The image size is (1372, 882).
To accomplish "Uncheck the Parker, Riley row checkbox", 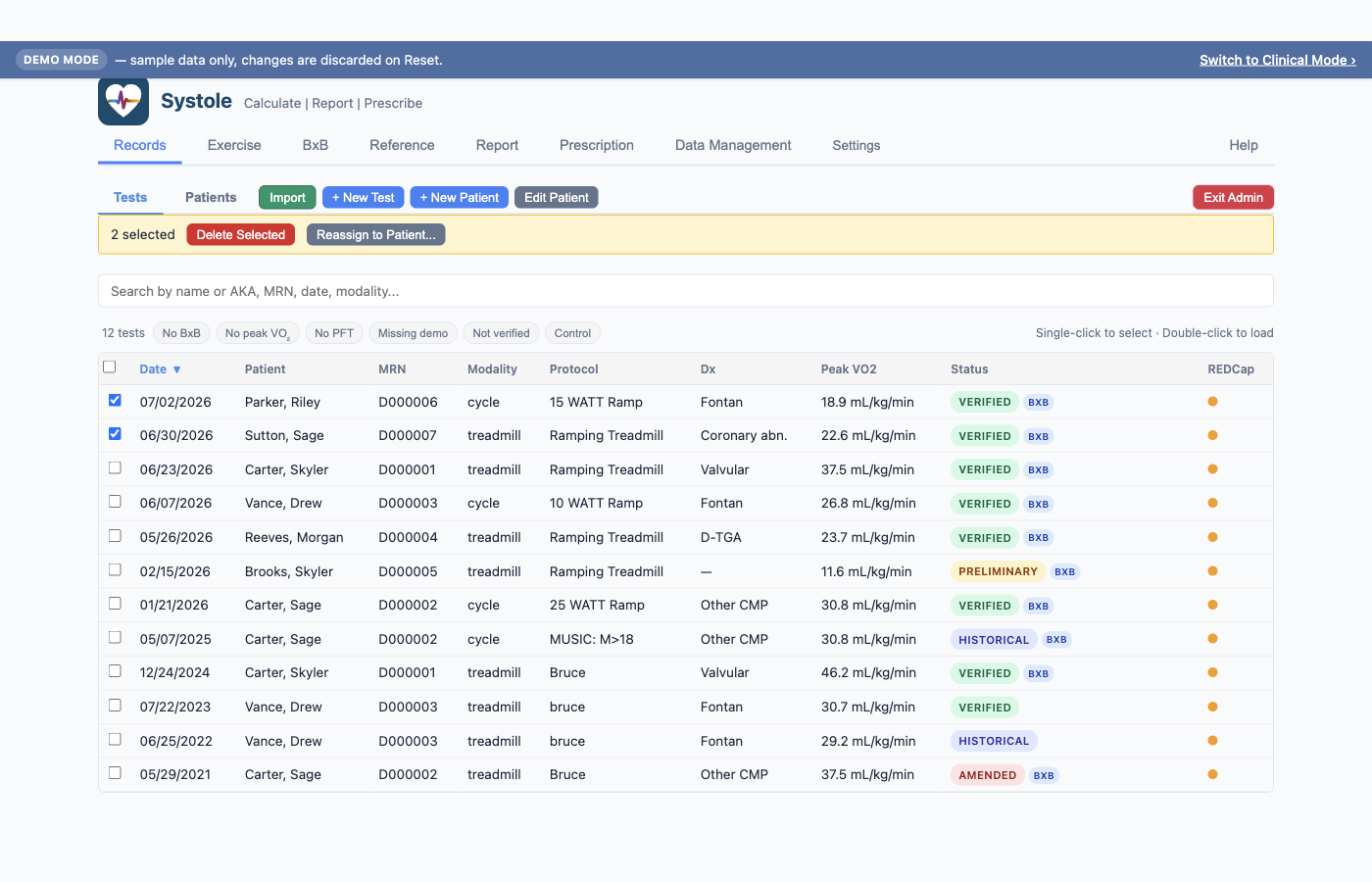I will click(115, 400).
